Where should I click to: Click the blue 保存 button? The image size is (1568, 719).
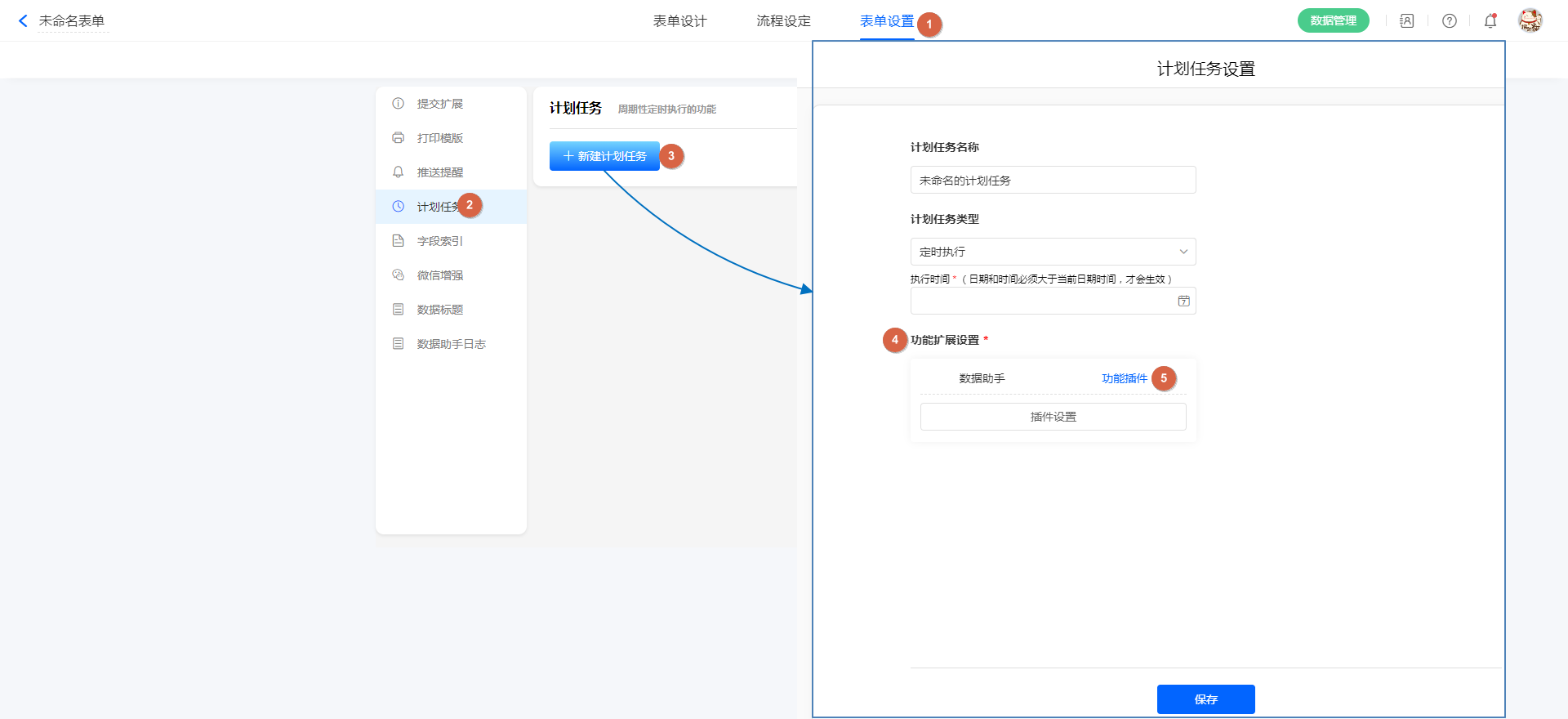[x=1205, y=699]
